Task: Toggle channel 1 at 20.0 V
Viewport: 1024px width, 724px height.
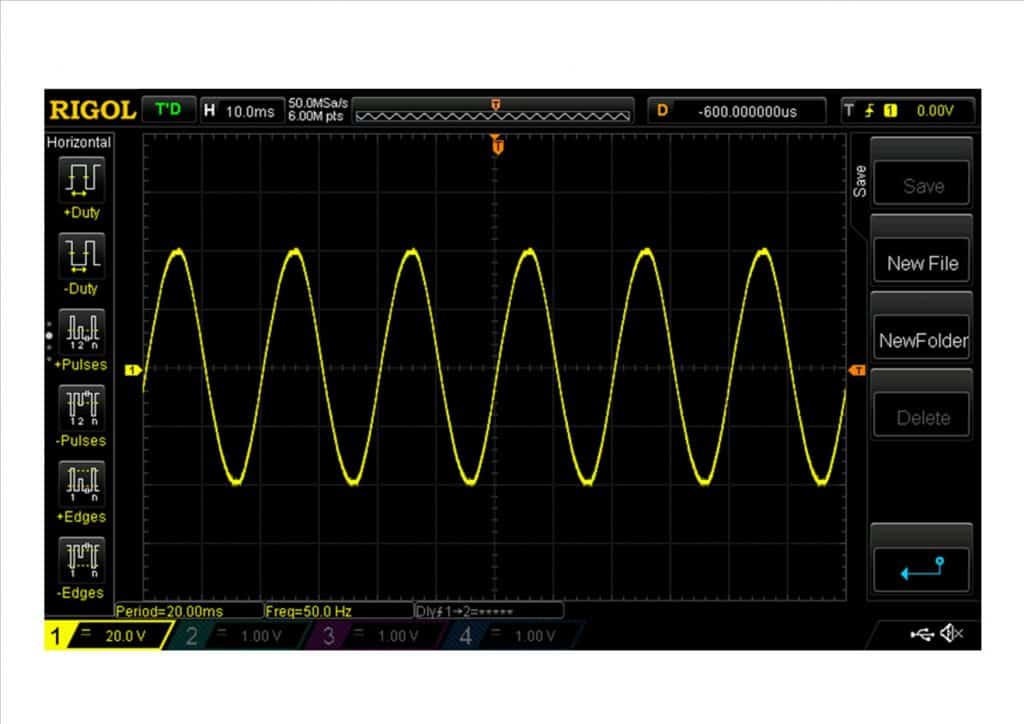Action: [100, 636]
